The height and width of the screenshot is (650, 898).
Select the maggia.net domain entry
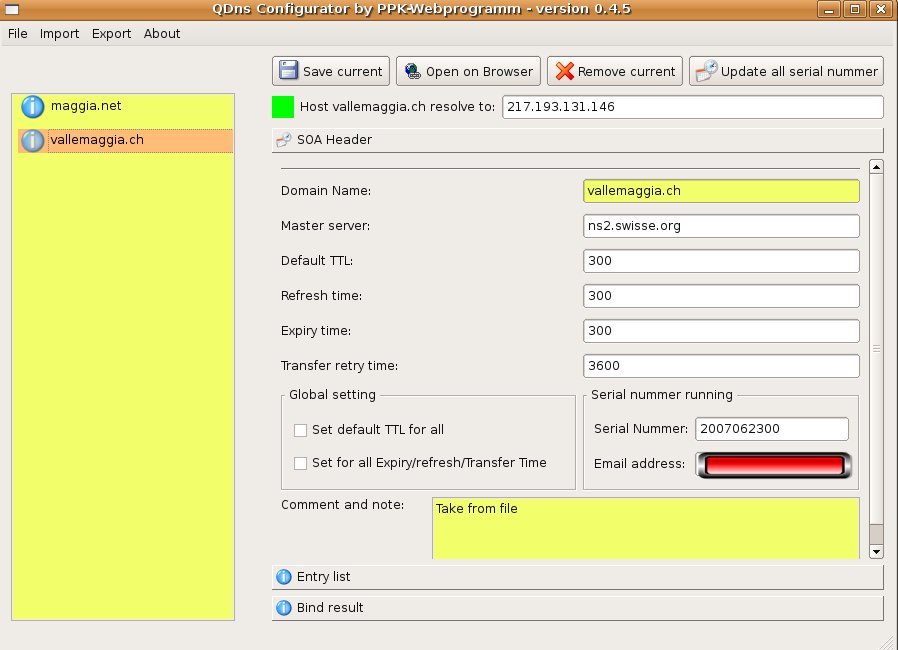coord(125,107)
